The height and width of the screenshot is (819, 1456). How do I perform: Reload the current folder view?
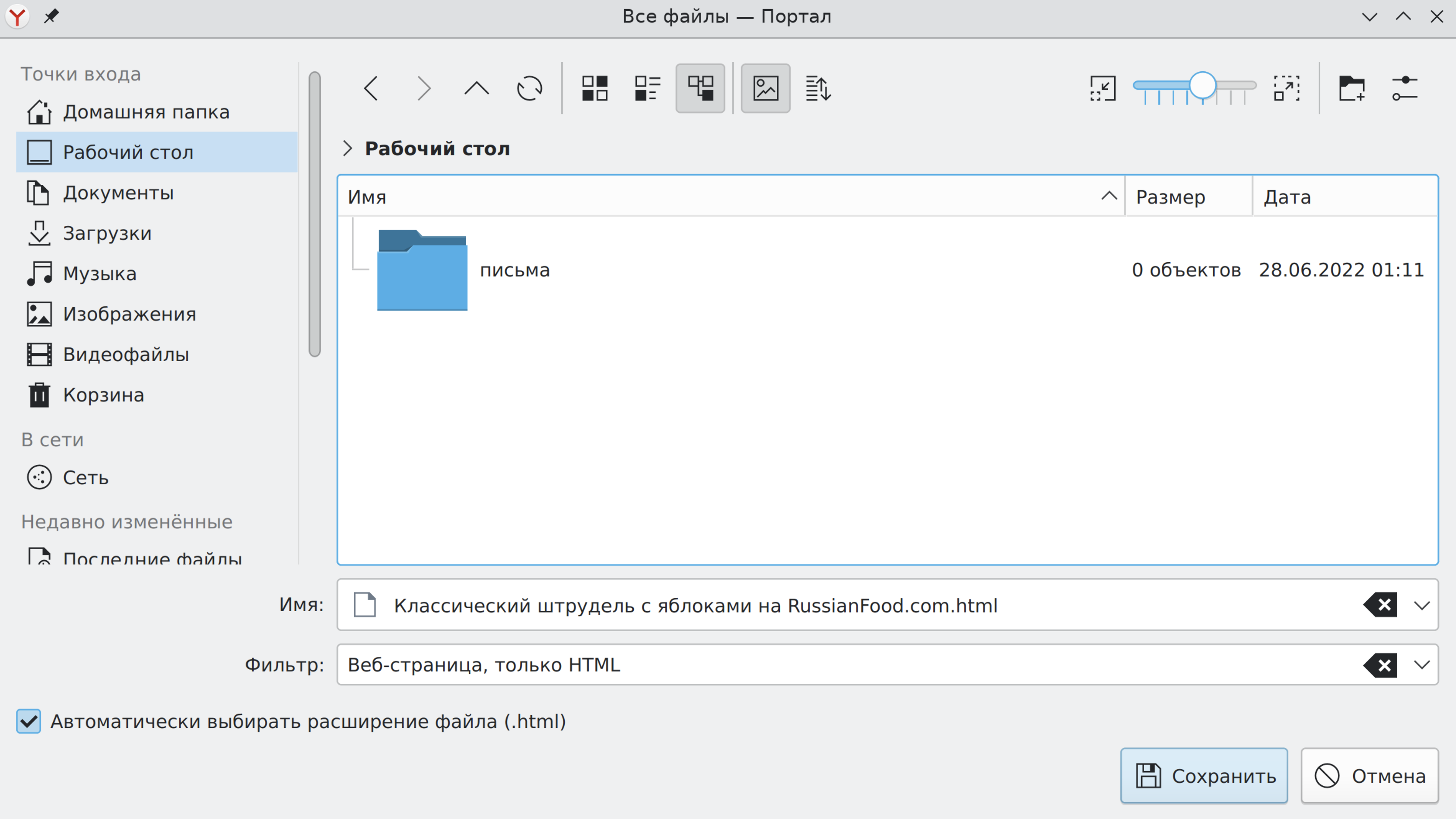(x=530, y=89)
